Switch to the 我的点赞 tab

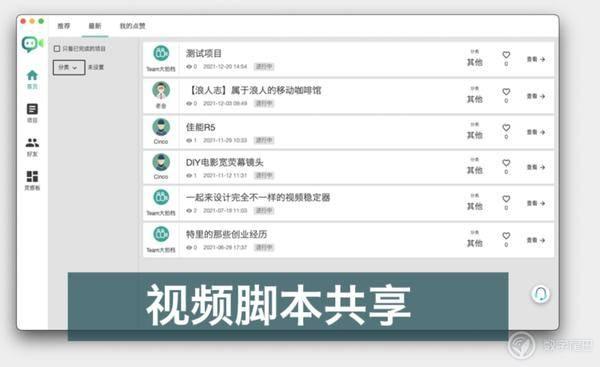pyautogui.click(x=132, y=26)
